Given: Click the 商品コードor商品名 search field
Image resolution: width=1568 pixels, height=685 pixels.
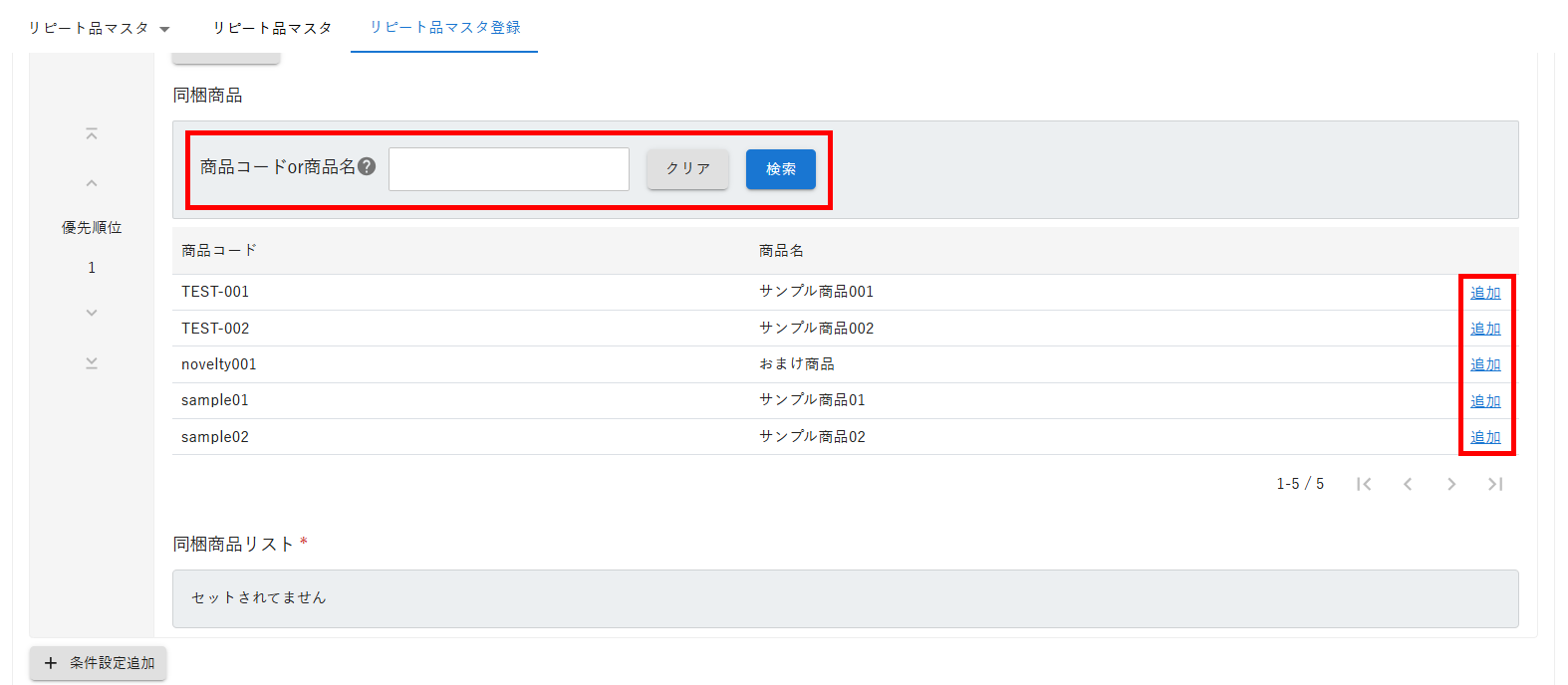Looking at the screenshot, I should click(x=508, y=169).
